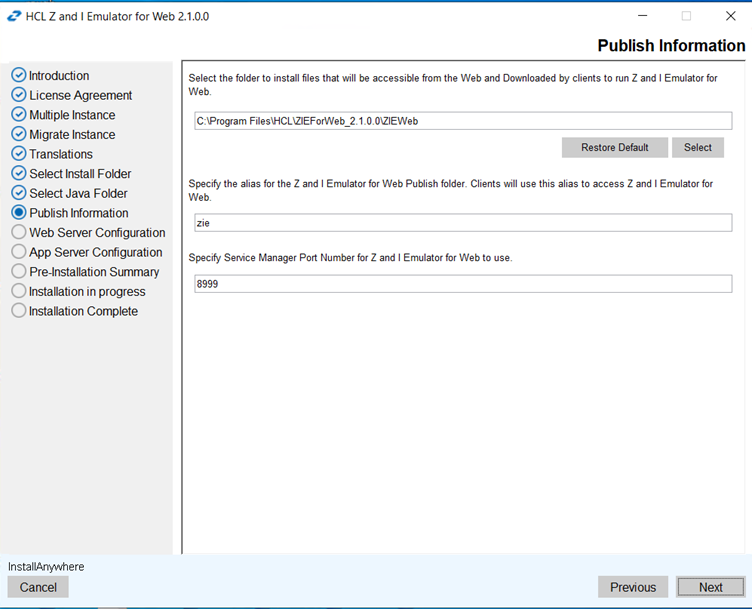Viewport: 752px width, 609px height.
Task: Click the Translations step checkmark icon
Action: click(x=19, y=154)
